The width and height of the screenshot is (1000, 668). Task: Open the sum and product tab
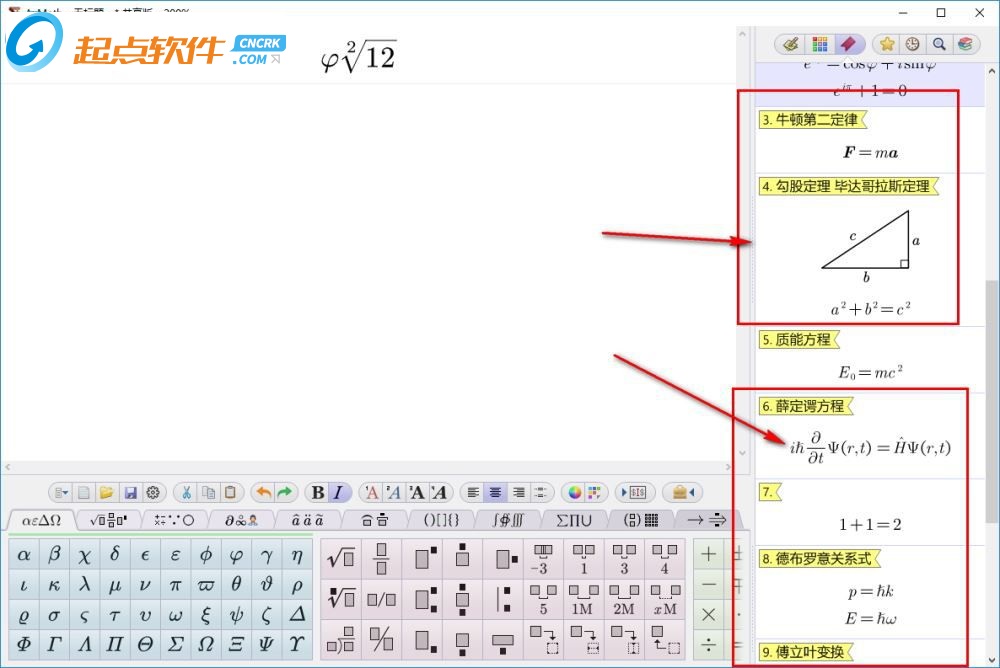coord(573,521)
